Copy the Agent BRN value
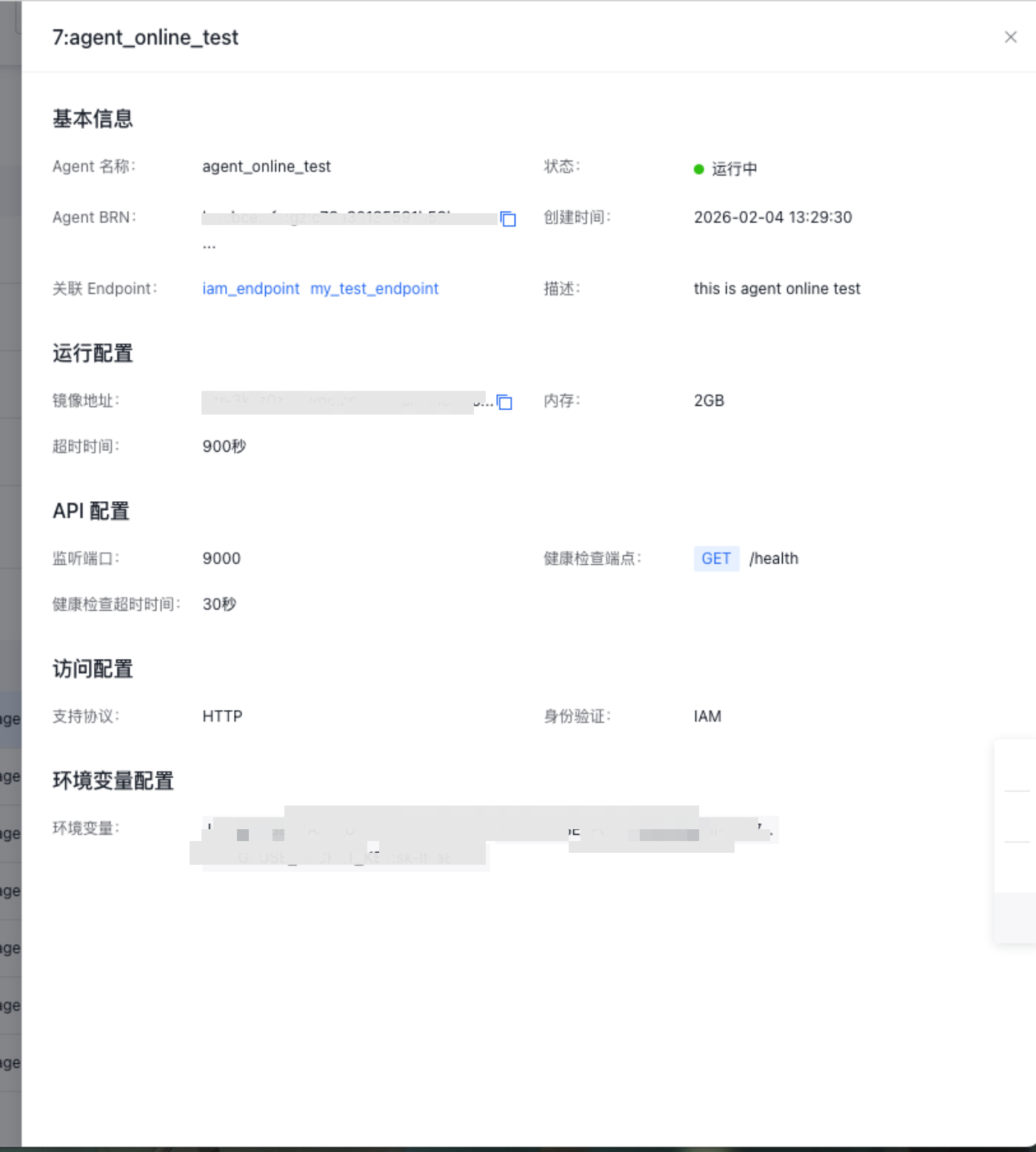The image size is (1036, 1152). 508,219
